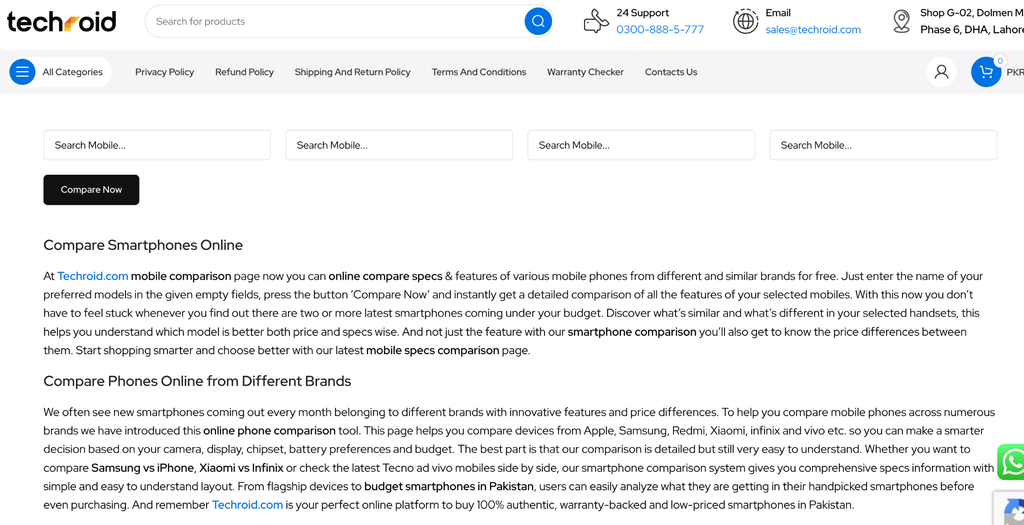The width and height of the screenshot is (1024, 525).
Task: Call support number 0300-888-5-777
Action: pyautogui.click(x=660, y=29)
